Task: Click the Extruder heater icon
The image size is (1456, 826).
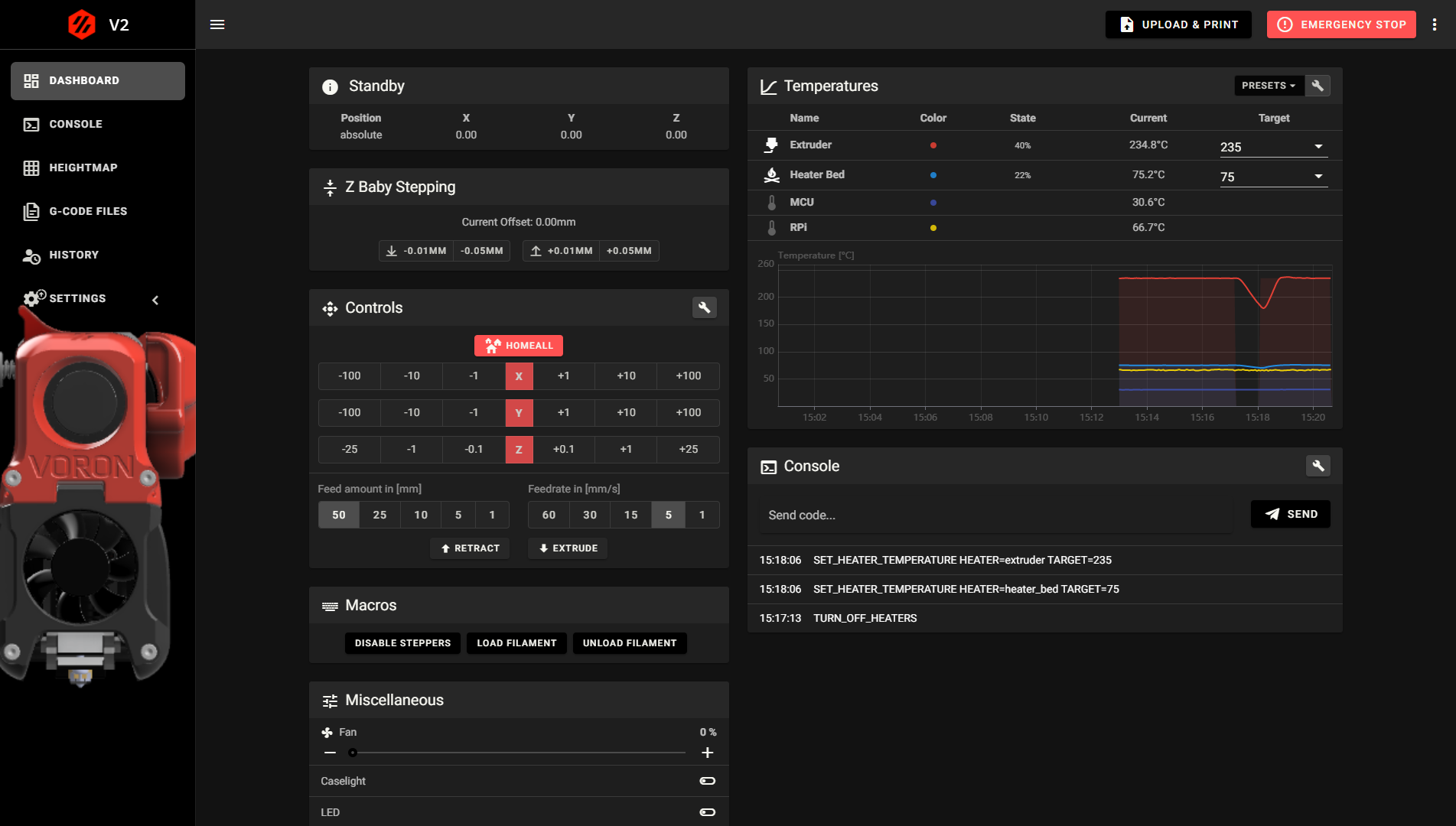Action: (771, 145)
